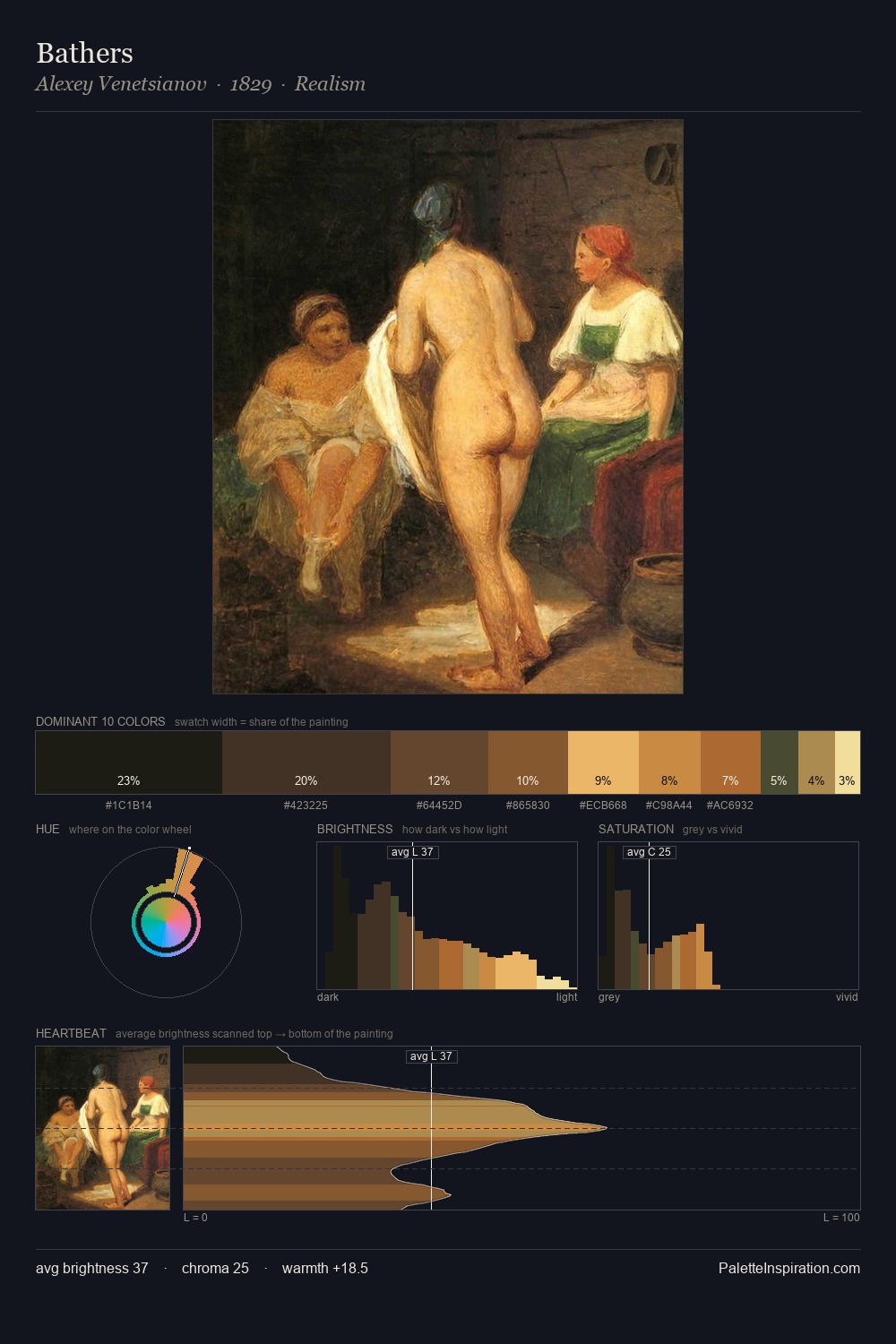Click the hex code #1C1B14
This screenshot has height=1344, width=896.
129,806
